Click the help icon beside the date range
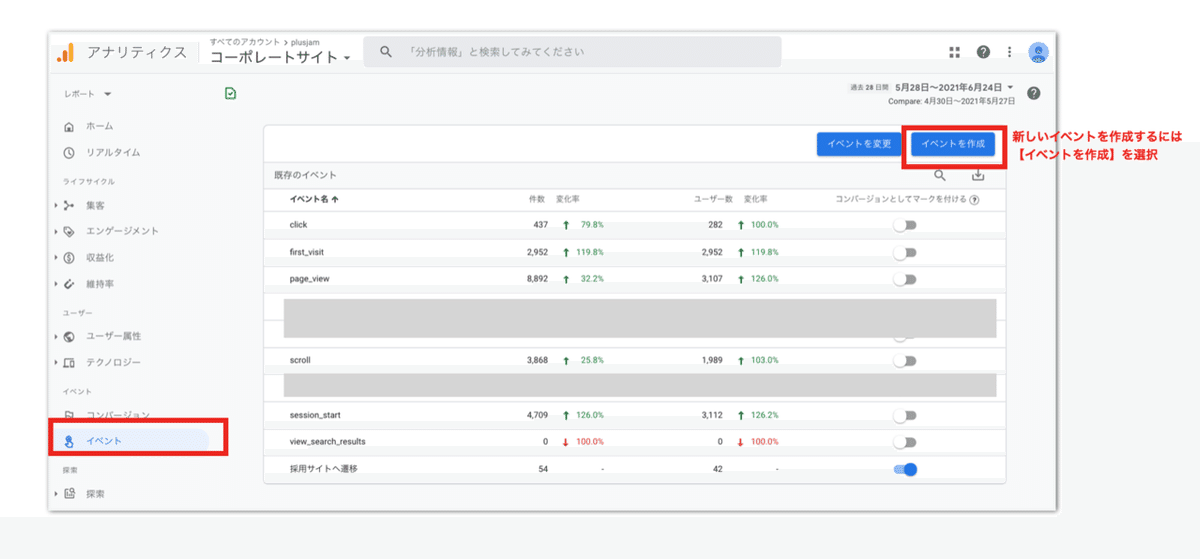 point(1034,93)
